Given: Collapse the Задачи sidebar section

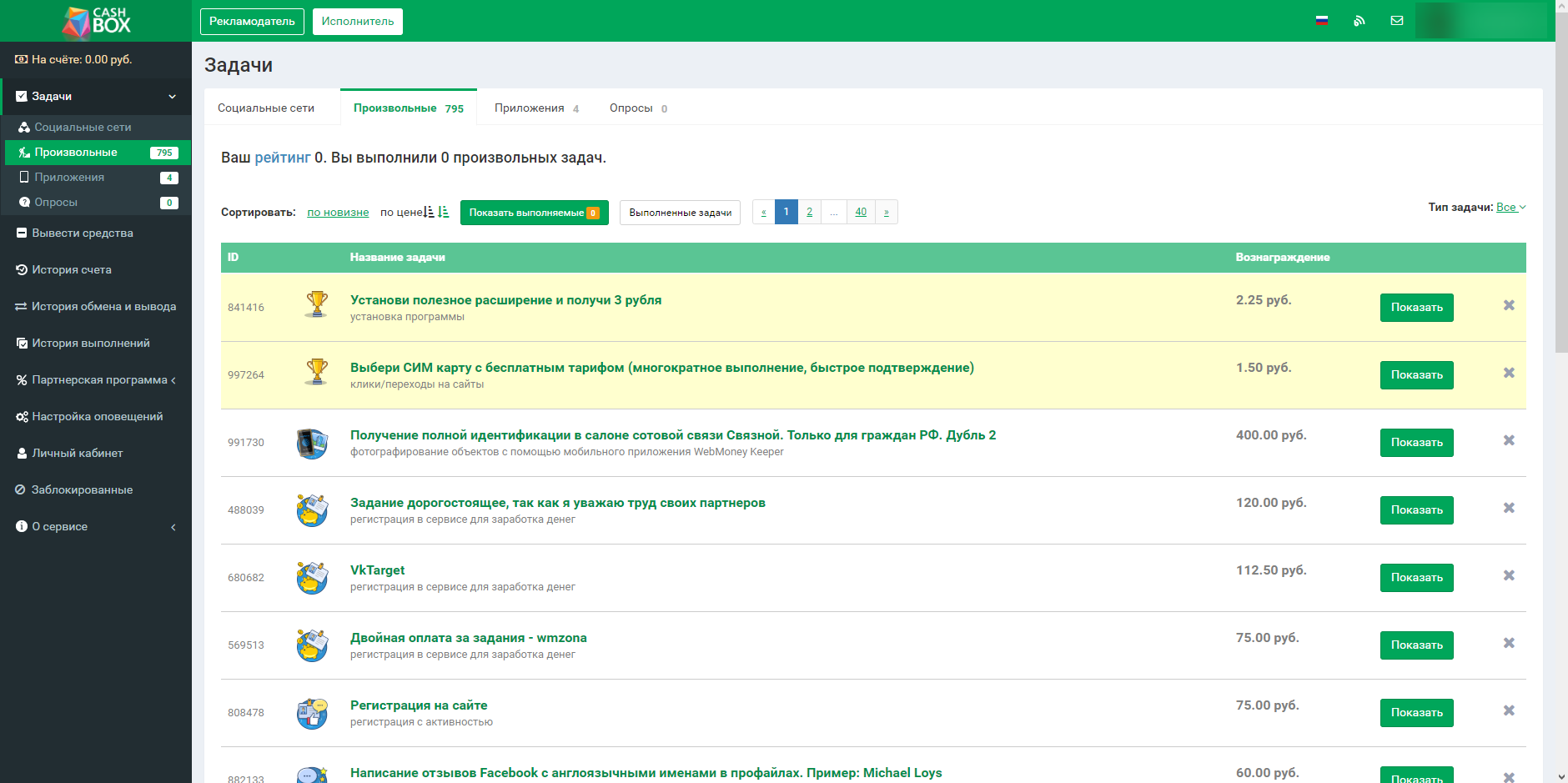Looking at the screenshot, I should 96,97.
